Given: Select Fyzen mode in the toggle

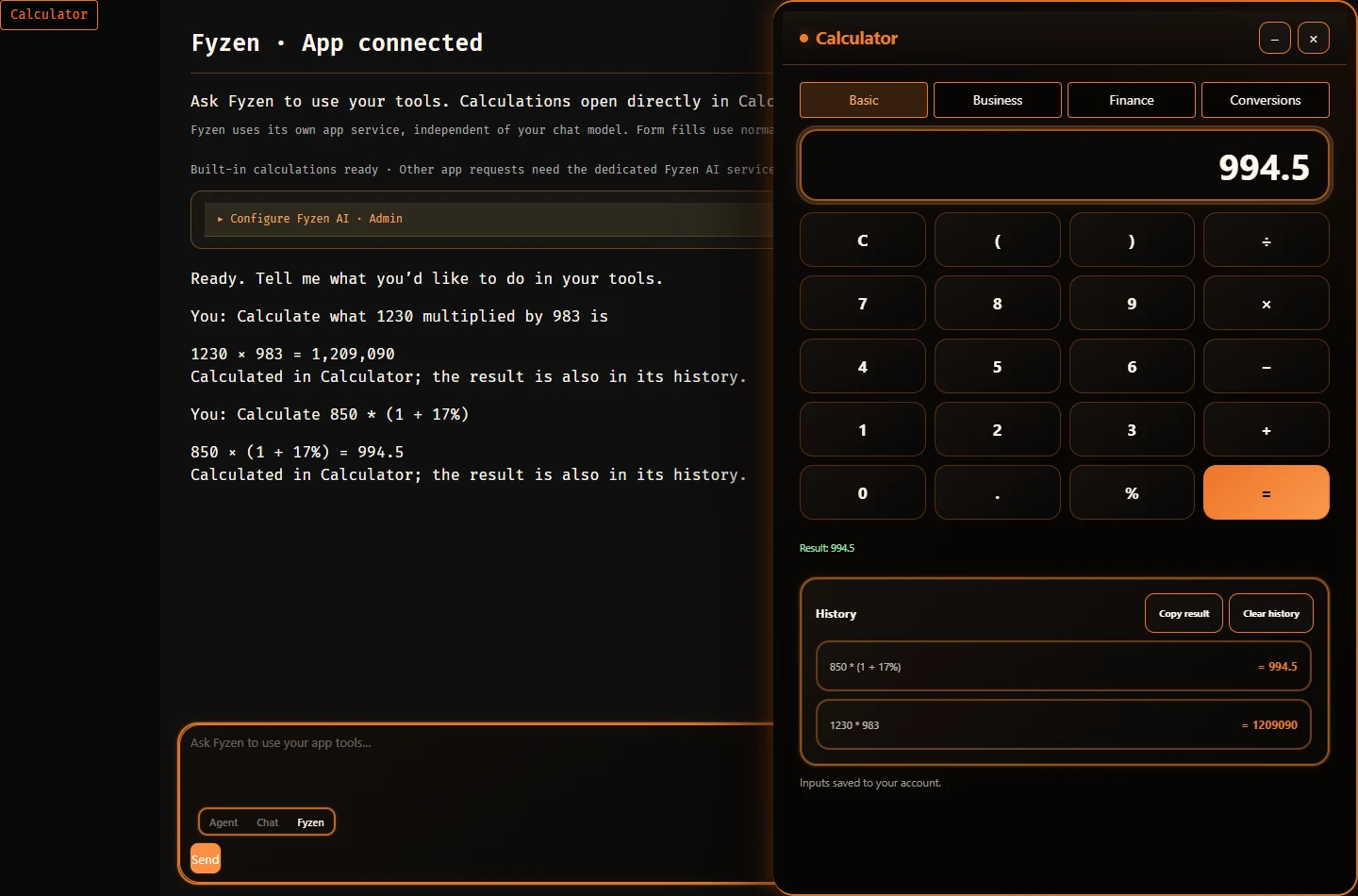Looking at the screenshot, I should tap(310, 822).
